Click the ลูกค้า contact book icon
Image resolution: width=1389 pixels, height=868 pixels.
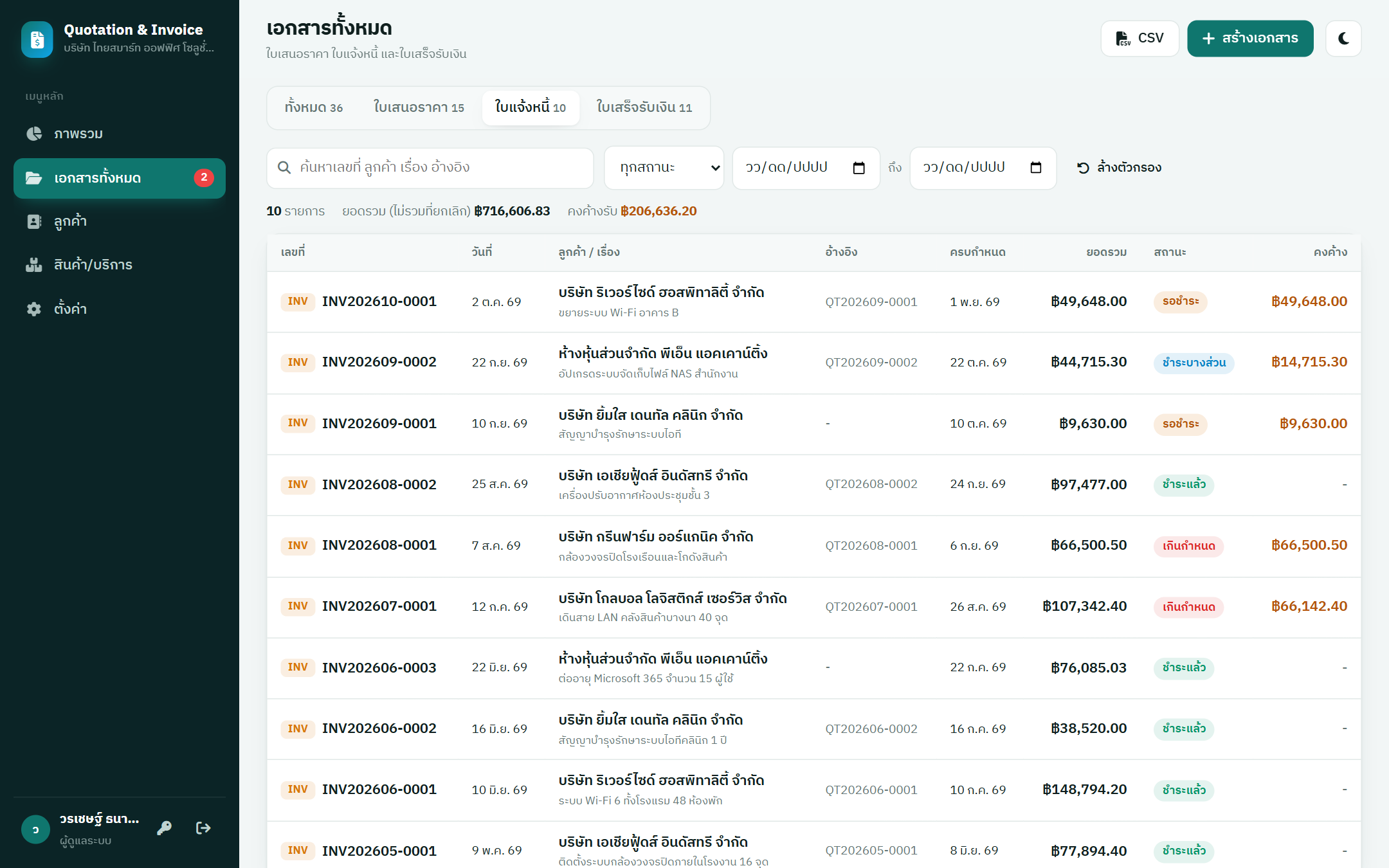pos(34,221)
